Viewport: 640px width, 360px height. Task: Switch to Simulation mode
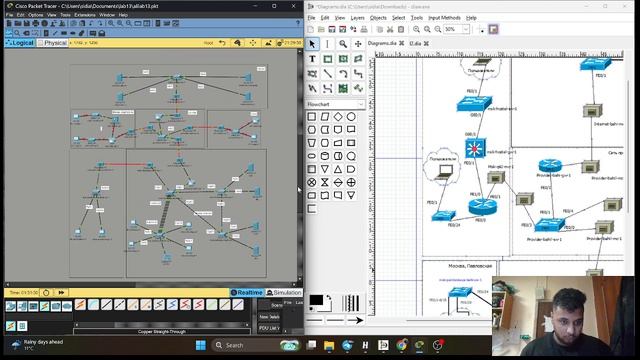(x=284, y=293)
